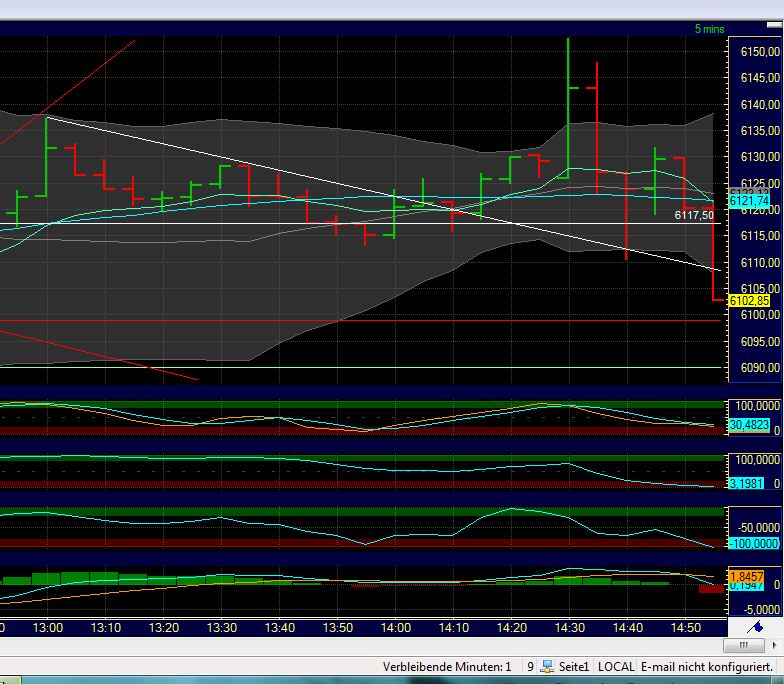Click the horizontal scrollbar right arrow

click(x=775, y=647)
